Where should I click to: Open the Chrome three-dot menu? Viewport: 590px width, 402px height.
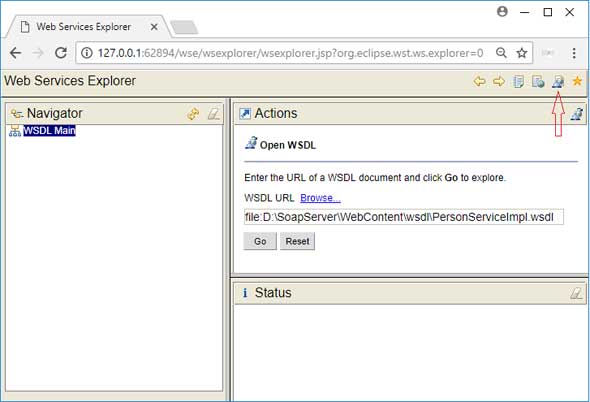pyautogui.click(x=574, y=53)
